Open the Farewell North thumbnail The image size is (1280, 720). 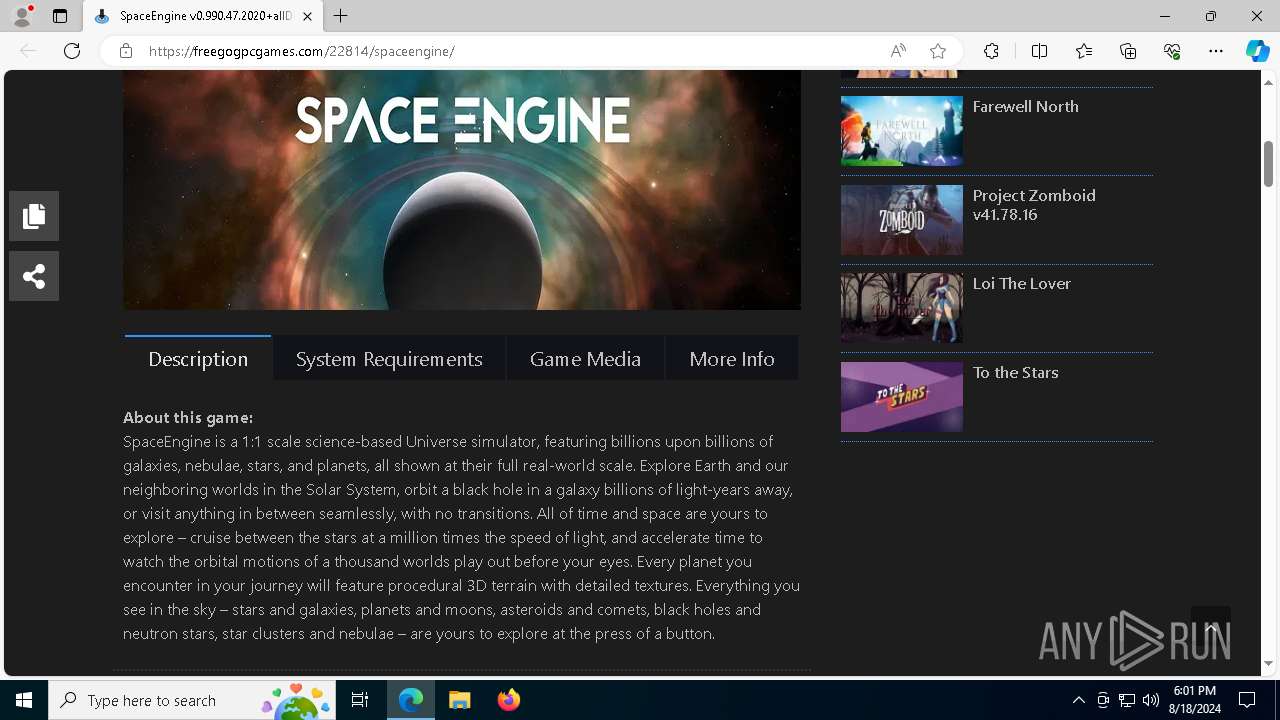[x=902, y=131]
